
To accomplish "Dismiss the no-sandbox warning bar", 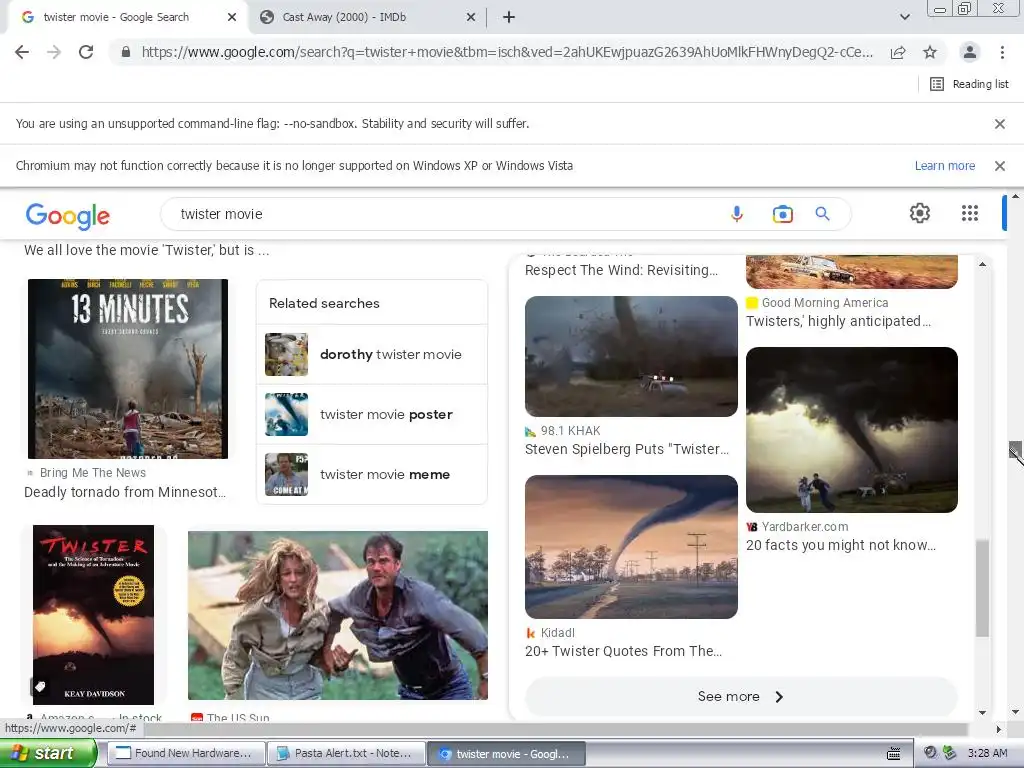I will (x=999, y=123).
